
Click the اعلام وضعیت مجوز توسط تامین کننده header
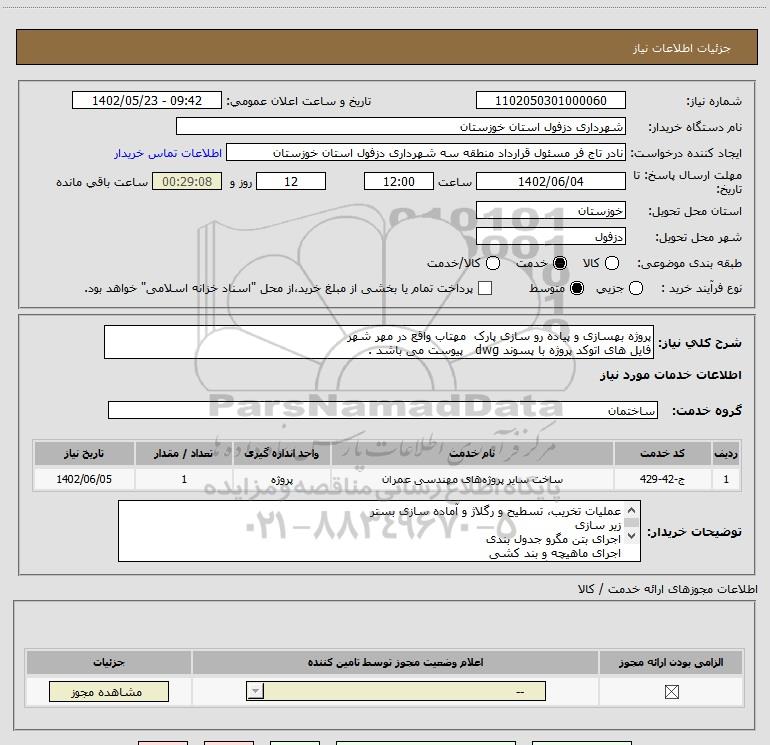395,662
